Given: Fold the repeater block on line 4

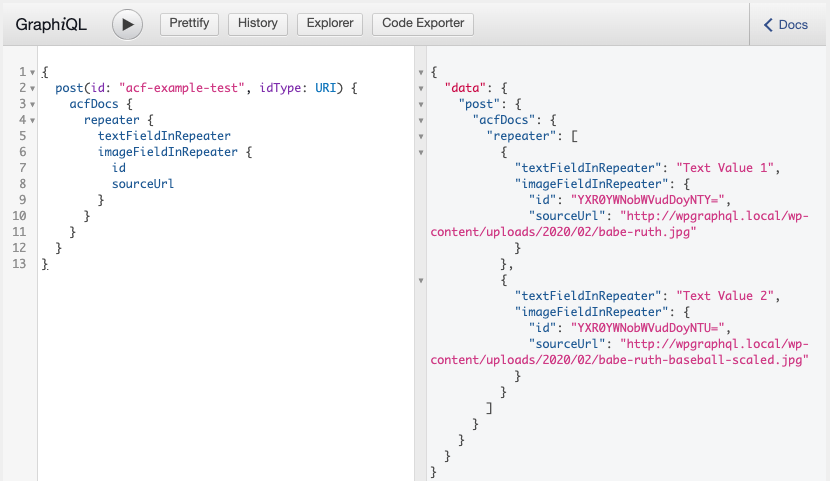Looking at the screenshot, I should coord(33,121).
